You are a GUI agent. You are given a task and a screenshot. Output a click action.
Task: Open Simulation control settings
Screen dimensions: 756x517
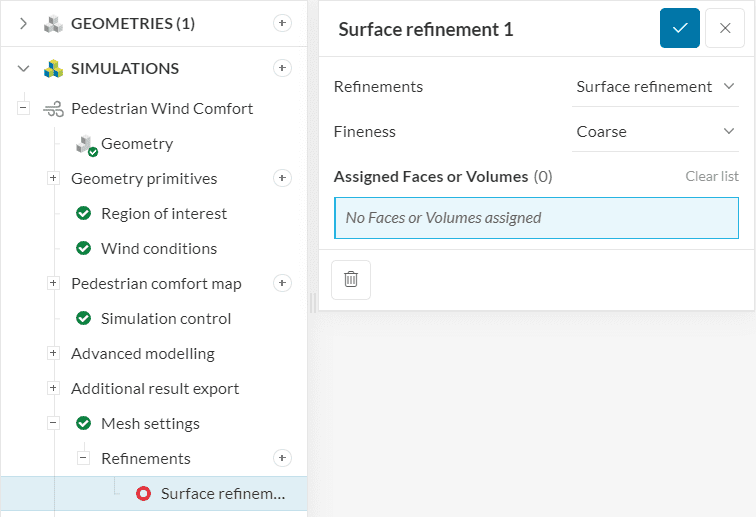[165, 319]
